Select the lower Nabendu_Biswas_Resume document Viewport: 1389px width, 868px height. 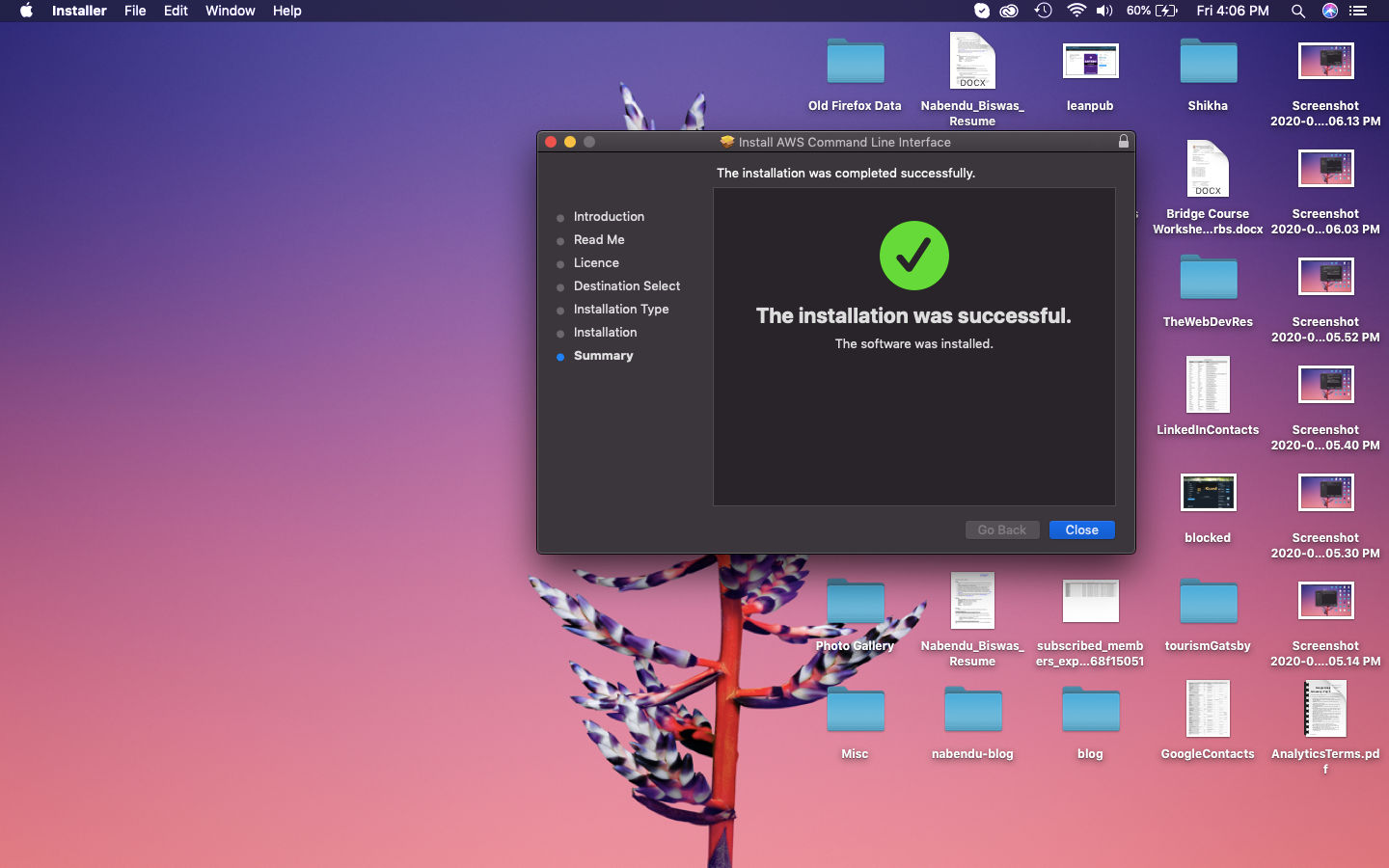[972, 601]
